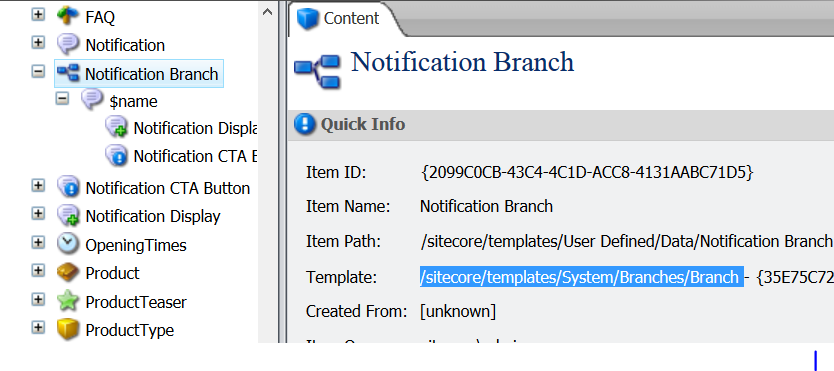834x371 pixels.
Task: Click the ProductType yellow cube icon
Action: (x=68, y=330)
